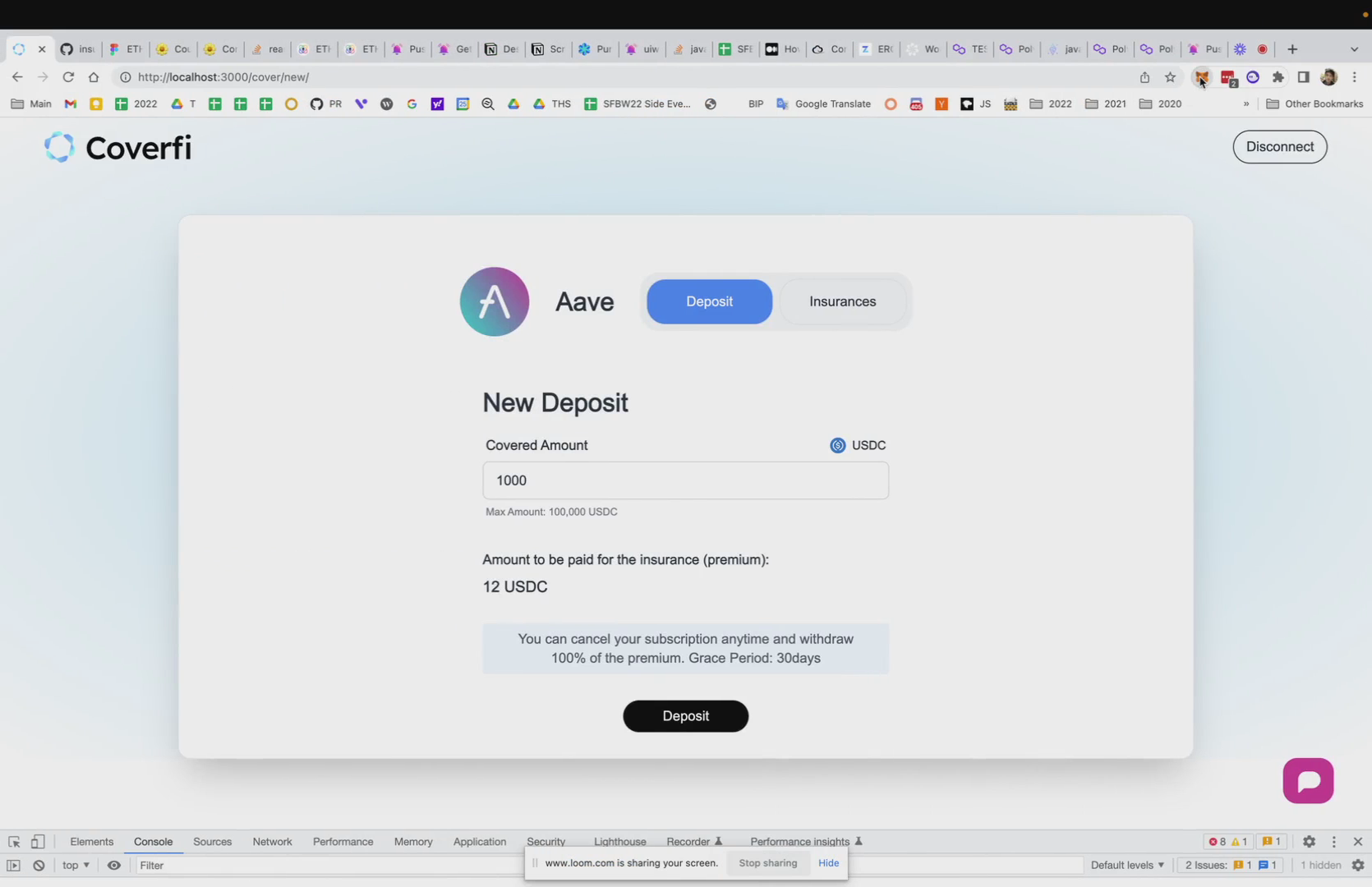Open the Google Translate bookmark
The width and height of the screenshot is (1372, 887).
coord(823,103)
